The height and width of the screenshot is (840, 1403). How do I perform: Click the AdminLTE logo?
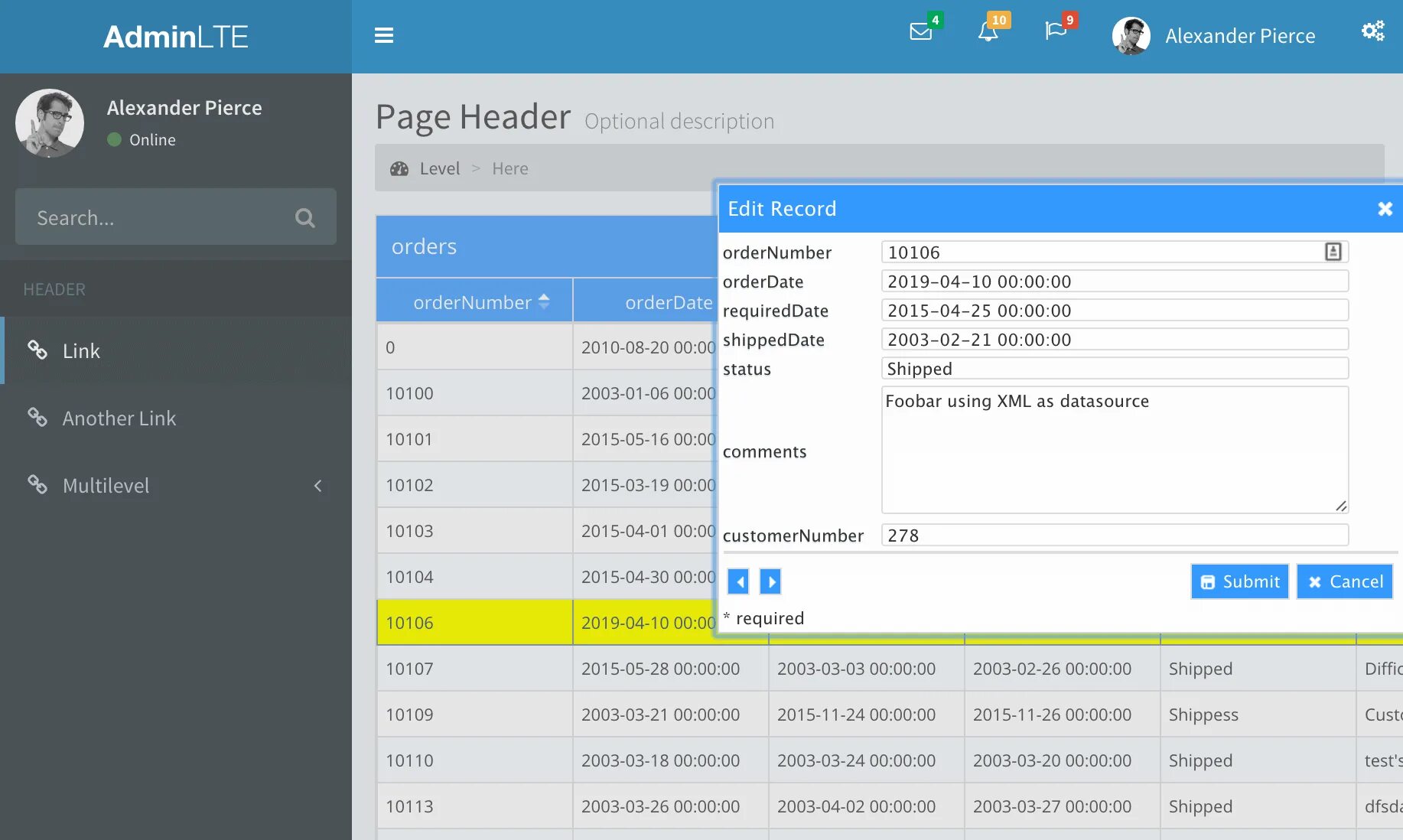click(x=176, y=37)
